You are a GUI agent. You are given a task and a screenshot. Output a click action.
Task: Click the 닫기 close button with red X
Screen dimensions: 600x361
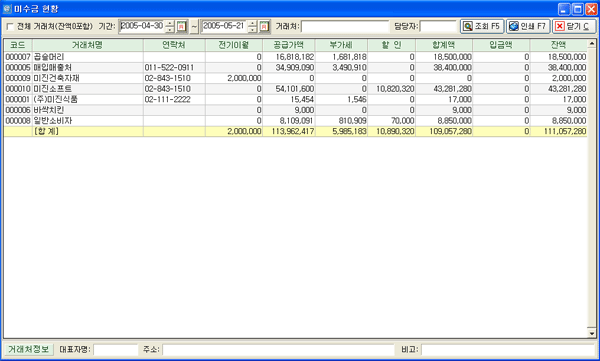[574, 26]
